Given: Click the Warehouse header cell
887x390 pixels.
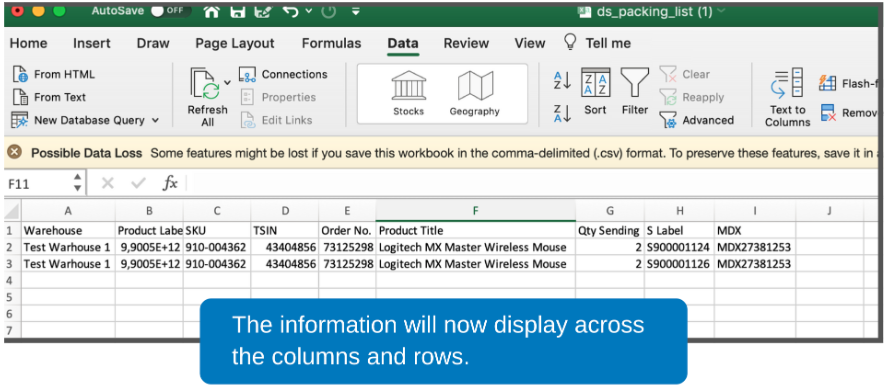Looking at the screenshot, I should click(x=68, y=231).
